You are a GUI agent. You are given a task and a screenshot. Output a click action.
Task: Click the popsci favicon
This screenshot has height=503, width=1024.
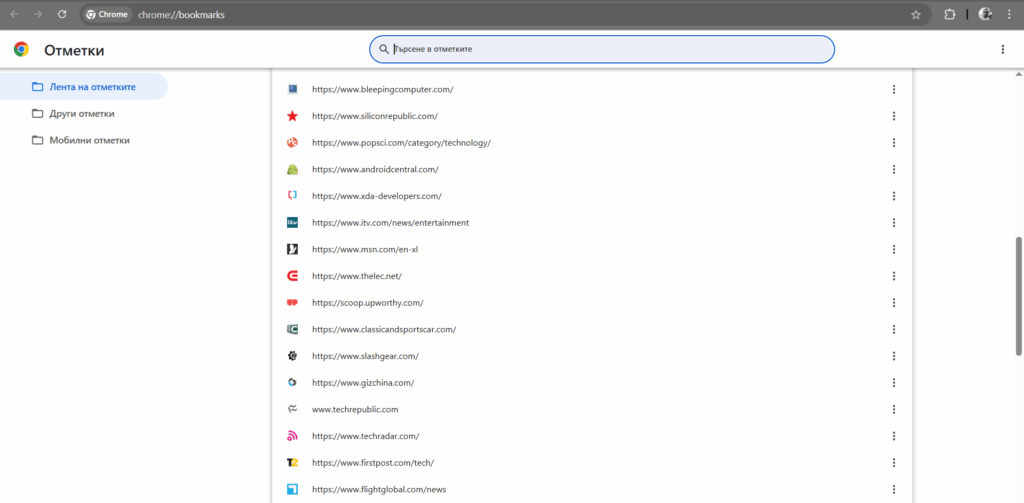(x=293, y=142)
